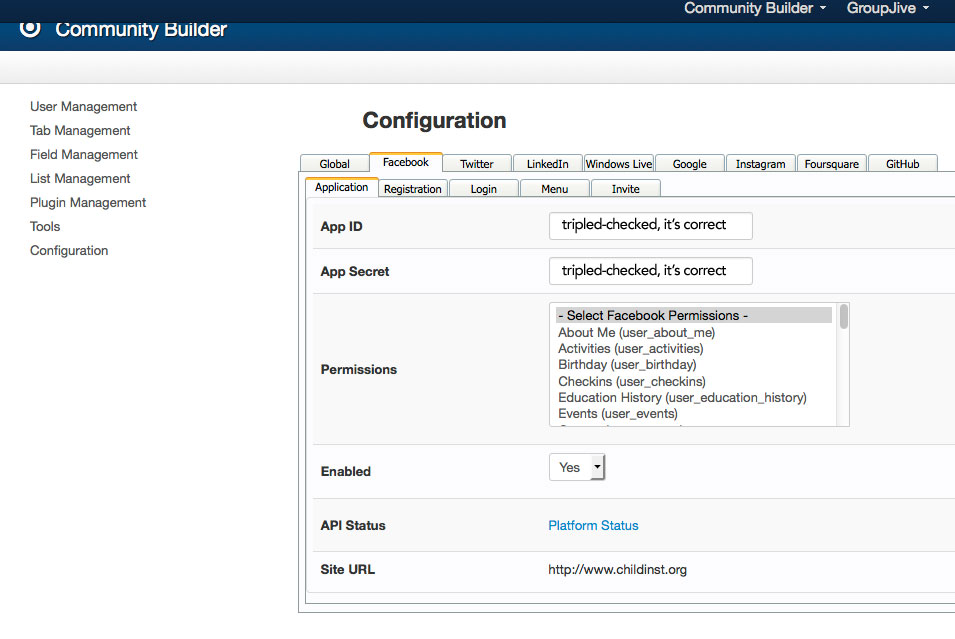Switch to the GitHub tab
Screen dimensions: 955x639
click(x=903, y=163)
